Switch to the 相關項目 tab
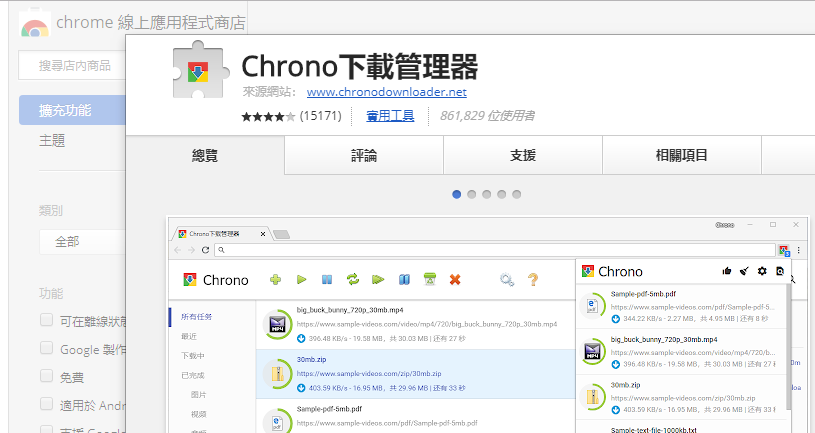Viewport: 815px width, 433px height. click(x=682, y=155)
